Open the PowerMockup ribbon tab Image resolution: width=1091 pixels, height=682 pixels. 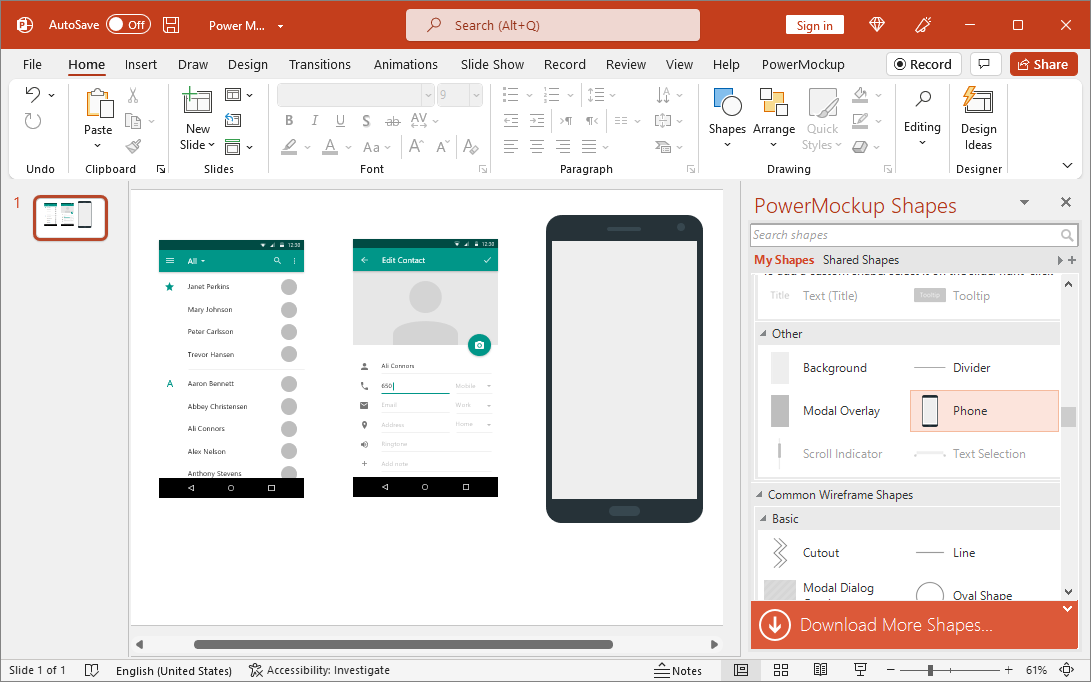802,64
